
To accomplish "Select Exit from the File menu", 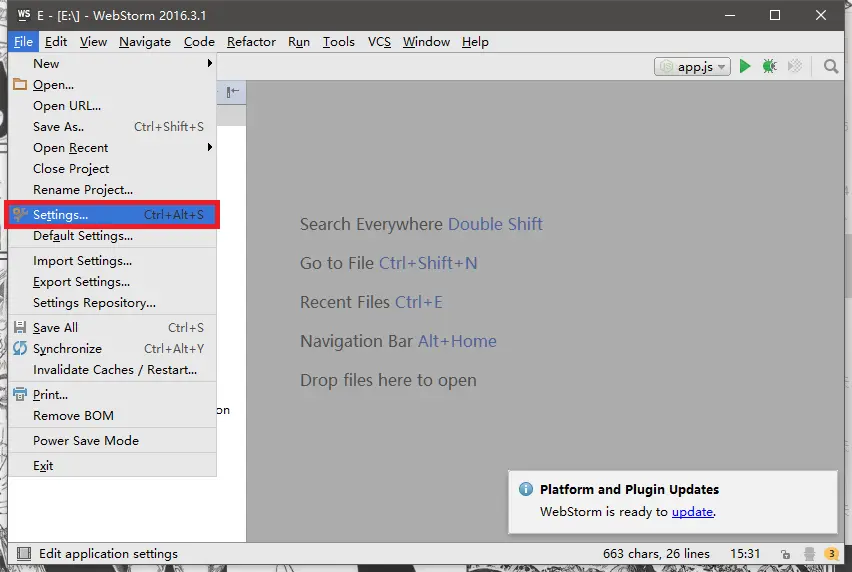I will coord(112,466).
